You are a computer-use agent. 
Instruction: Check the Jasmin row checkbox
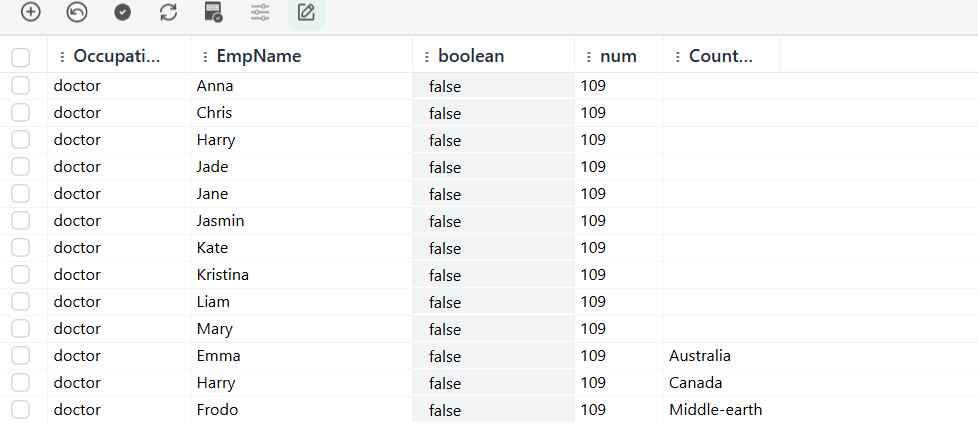pos(21,220)
